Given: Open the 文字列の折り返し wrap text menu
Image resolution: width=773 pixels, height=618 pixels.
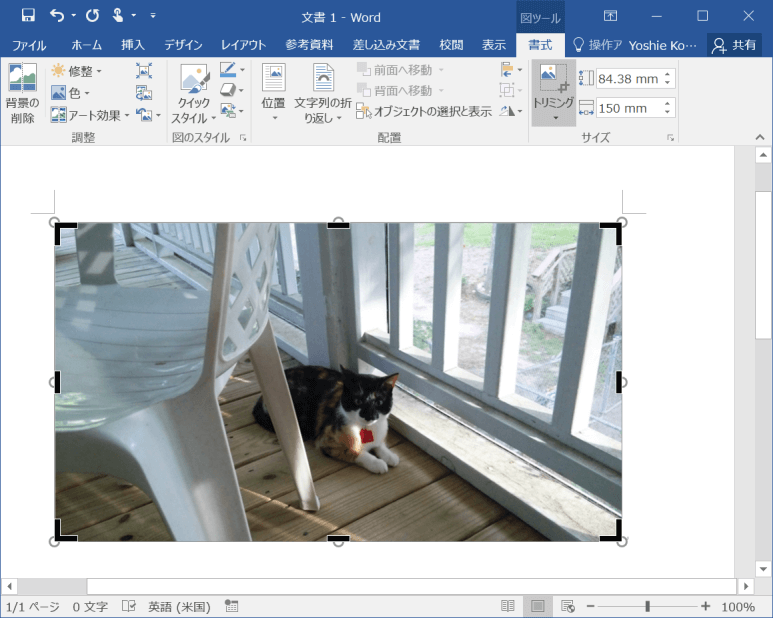Looking at the screenshot, I should pyautogui.click(x=323, y=93).
